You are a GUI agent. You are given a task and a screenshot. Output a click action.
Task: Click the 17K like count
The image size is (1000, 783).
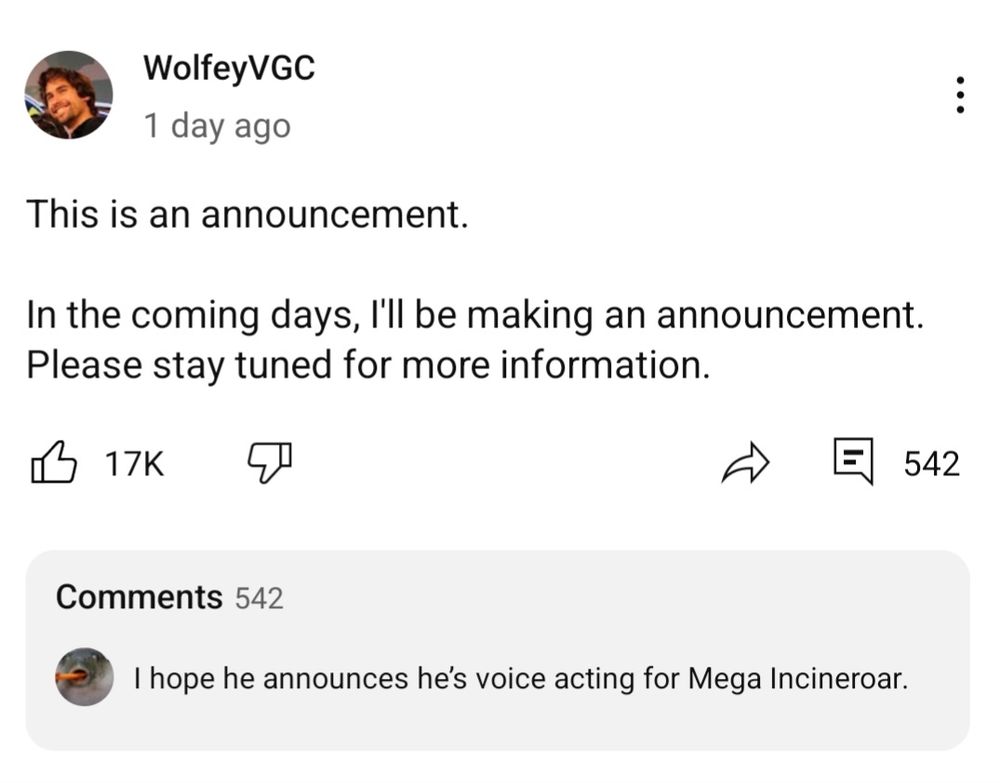(135, 464)
